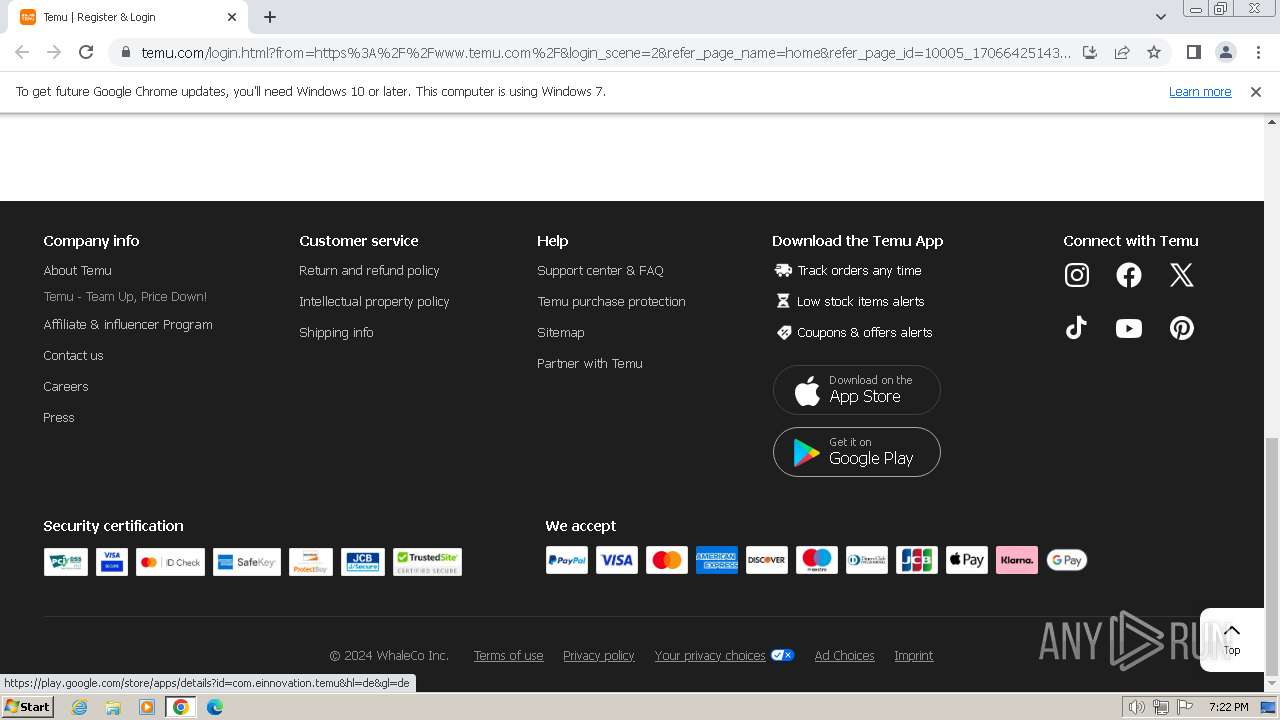The image size is (1280, 720).
Task: Click the American Express SafeKey badge
Action: coord(247,562)
